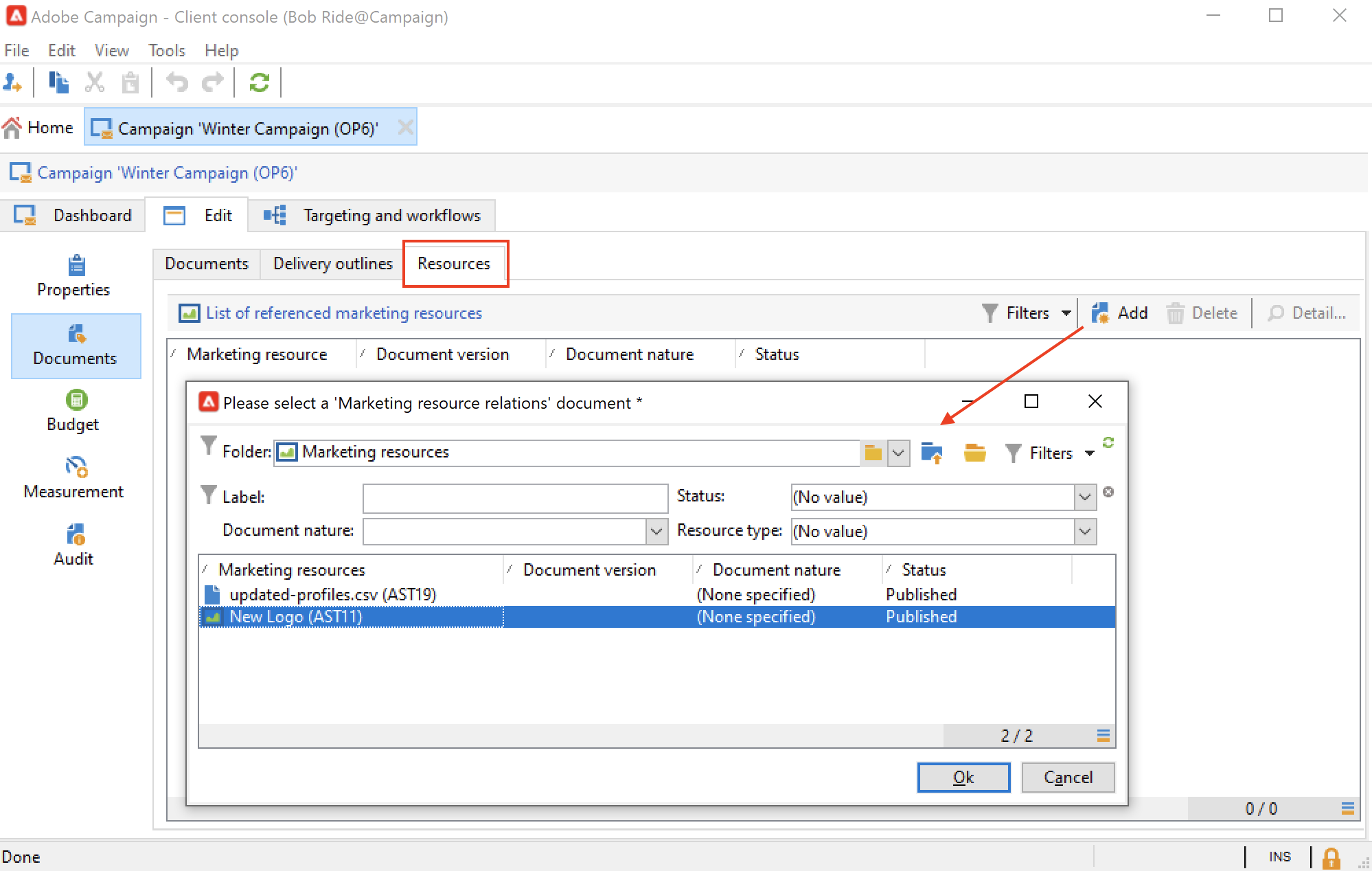Open Measurement section in sidebar
Screen dimensions: 1372x871
73,478
